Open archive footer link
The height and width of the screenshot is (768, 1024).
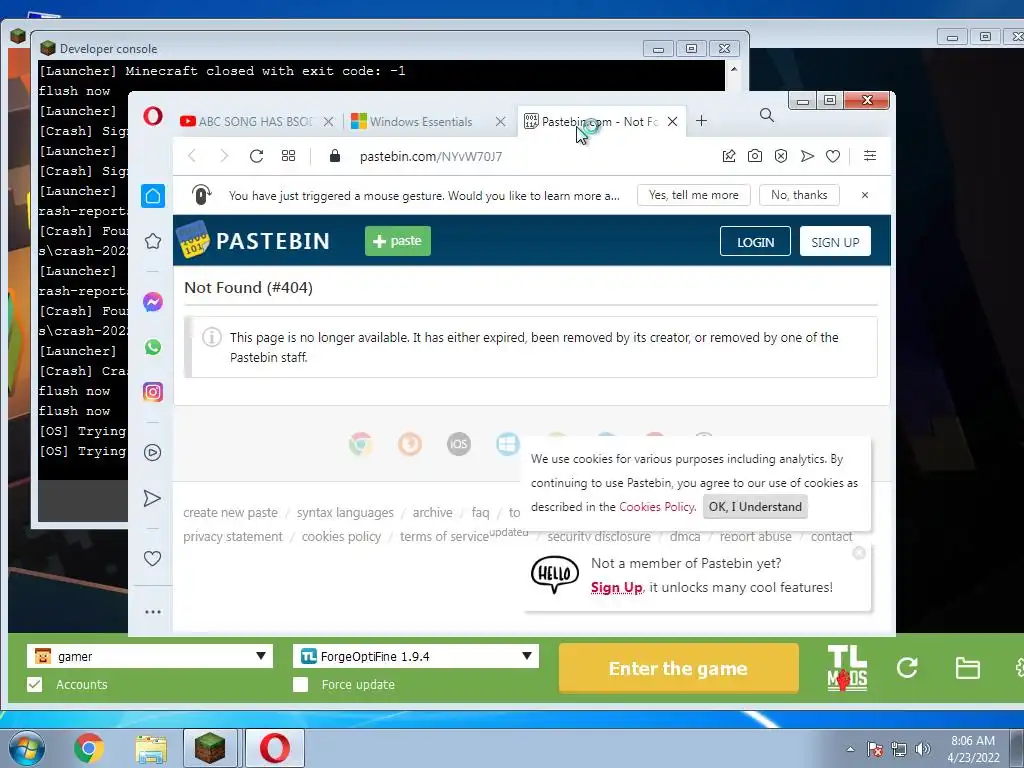point(432,513)
